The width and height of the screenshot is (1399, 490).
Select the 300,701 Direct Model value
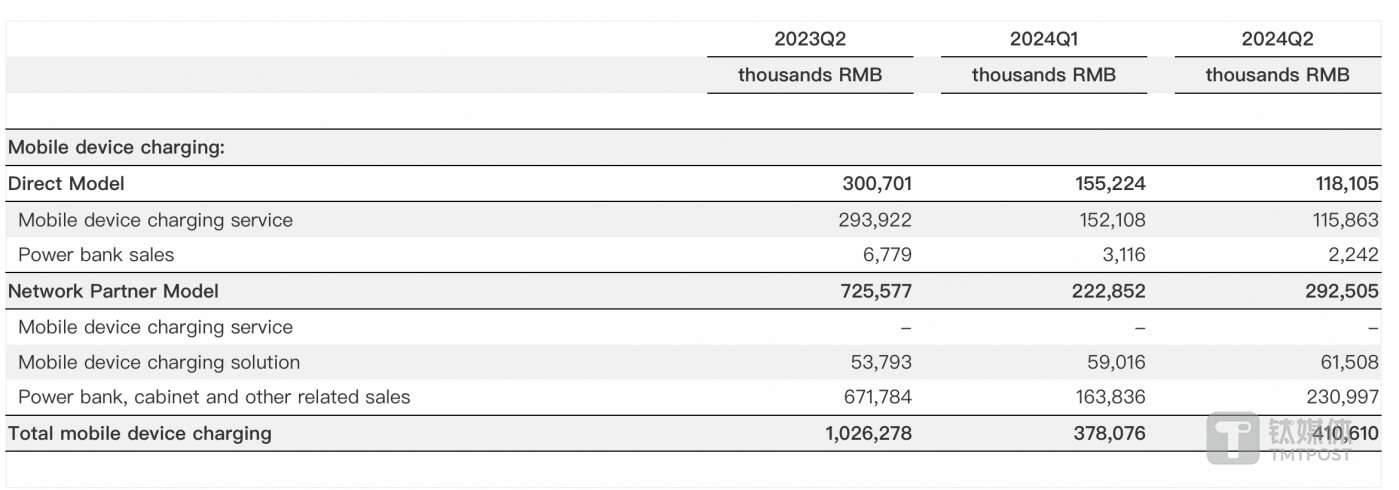(x=876, y=184)
